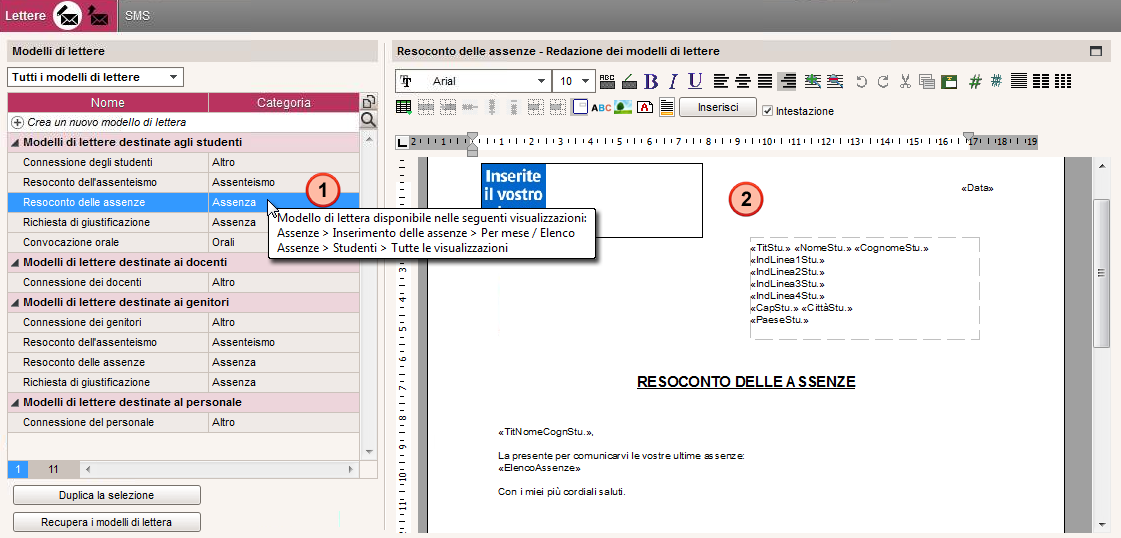Toggle the Intestazione checkbox
Screen dimensions: 1121x538
click(x=768, y=111)
